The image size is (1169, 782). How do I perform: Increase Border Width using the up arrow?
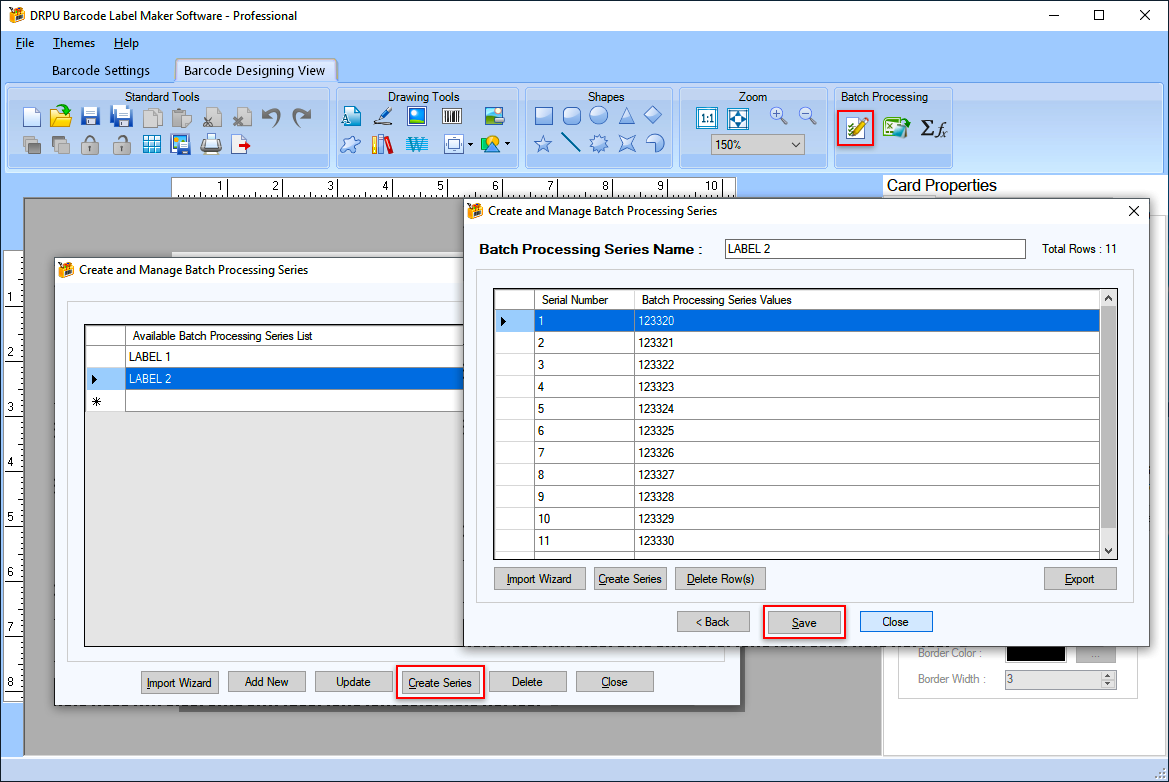(x=1108, y=675)
